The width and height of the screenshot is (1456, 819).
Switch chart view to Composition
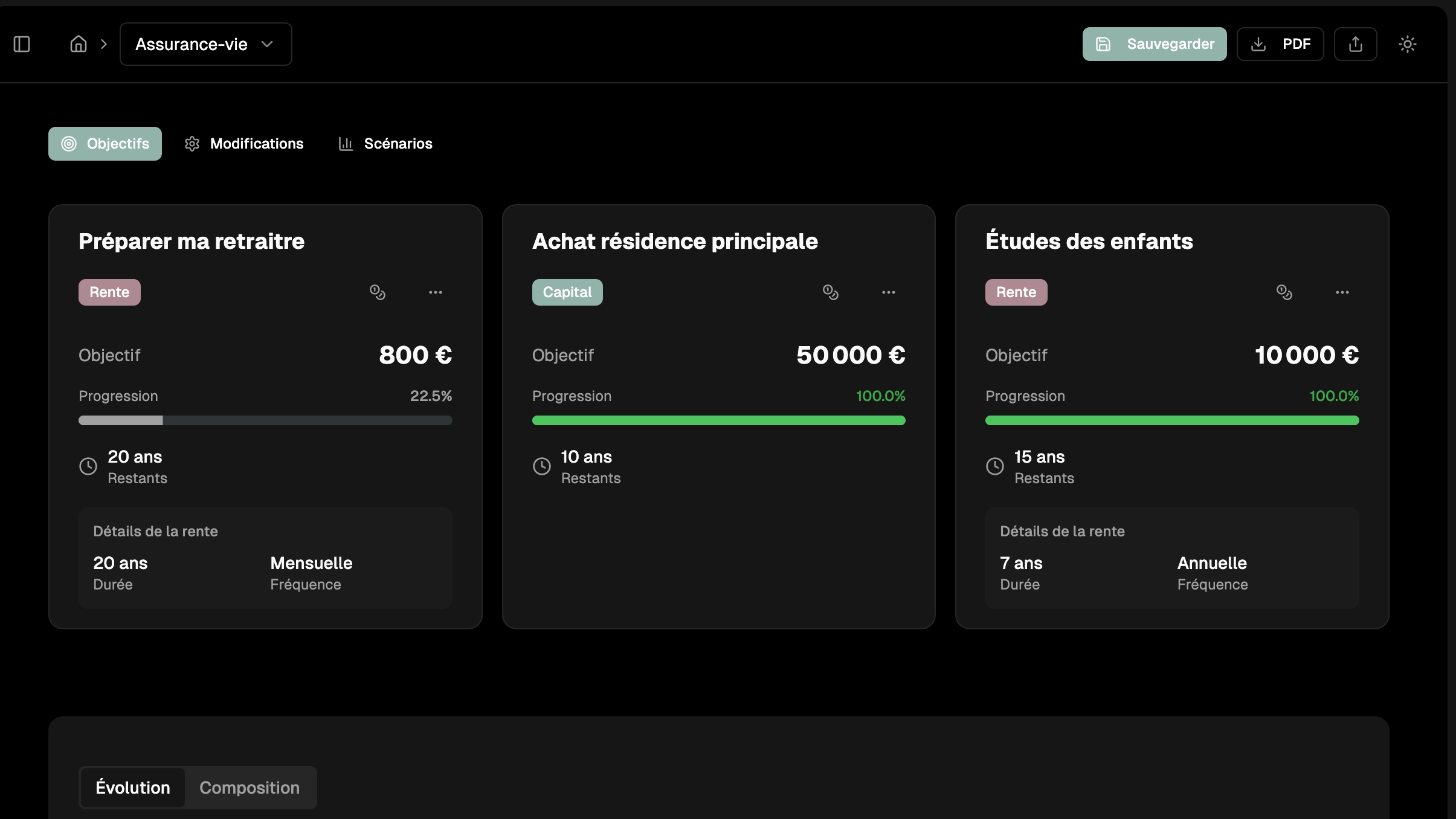click(x=250, y=788)
